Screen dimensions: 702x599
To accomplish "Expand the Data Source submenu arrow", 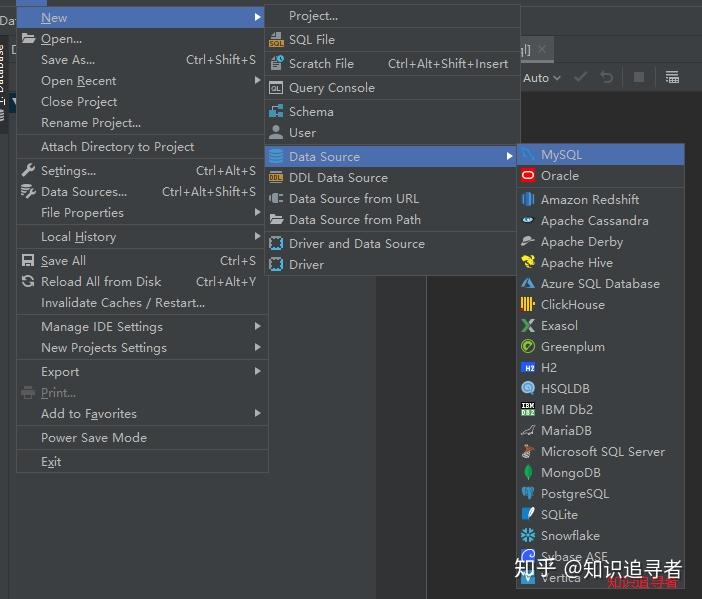I will click(x=509, y=156).
